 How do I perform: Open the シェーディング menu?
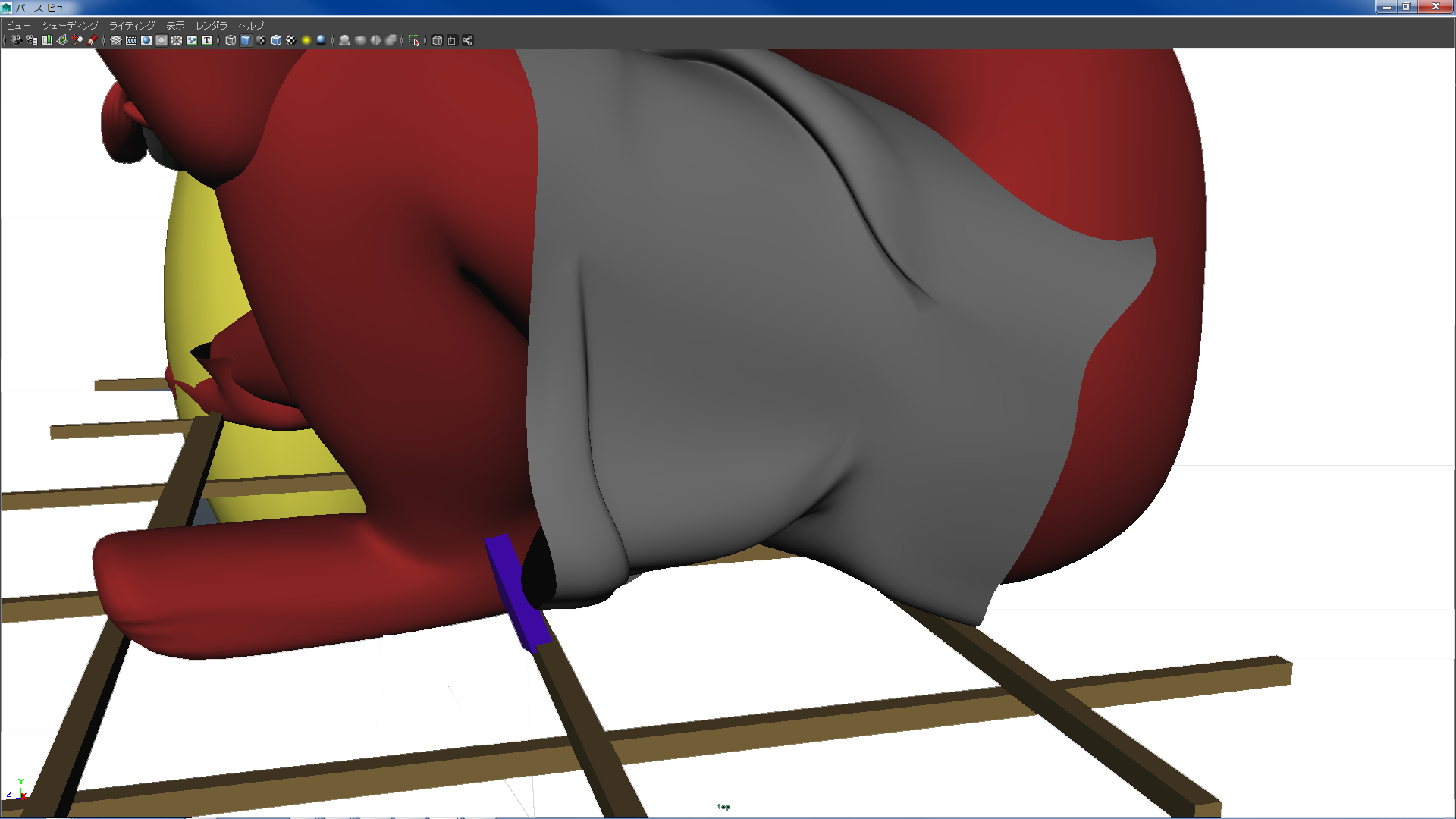pos(70,26)
